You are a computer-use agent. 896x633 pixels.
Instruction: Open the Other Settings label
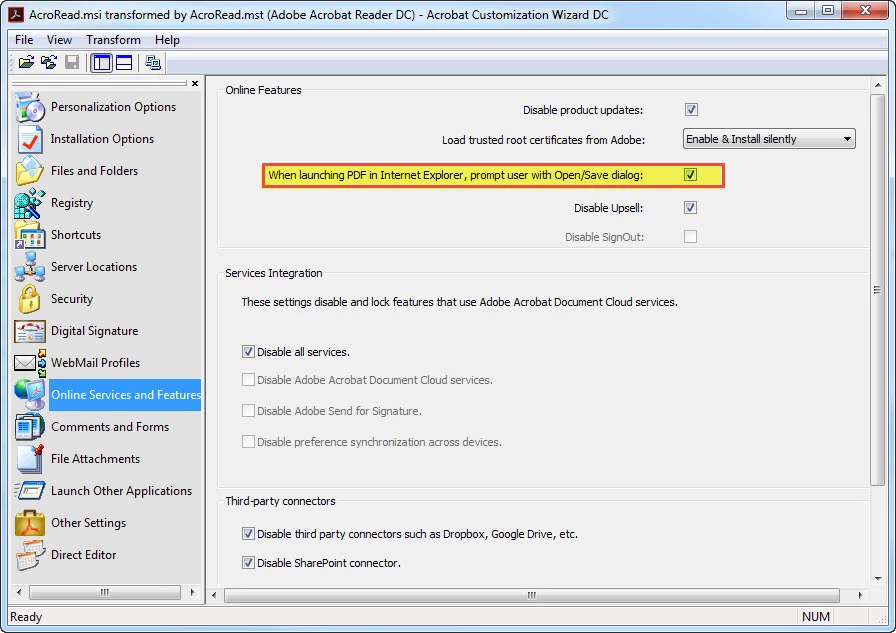click(89, 523)
